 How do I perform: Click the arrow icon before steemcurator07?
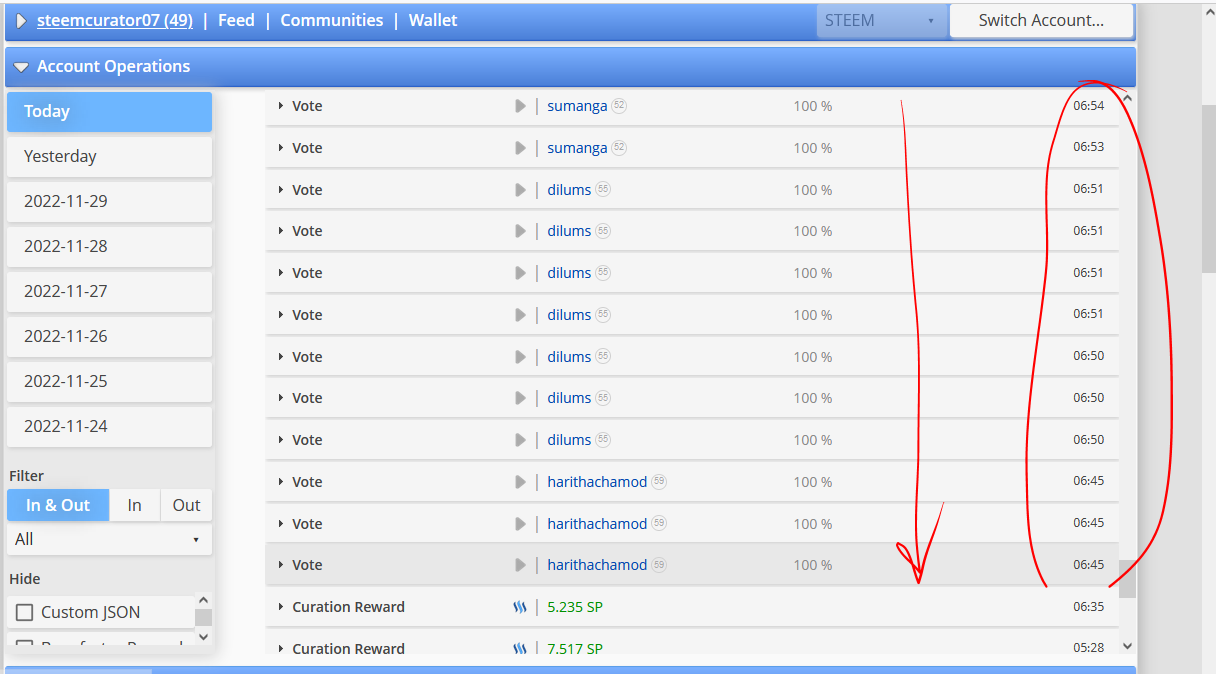click(21, 21)
